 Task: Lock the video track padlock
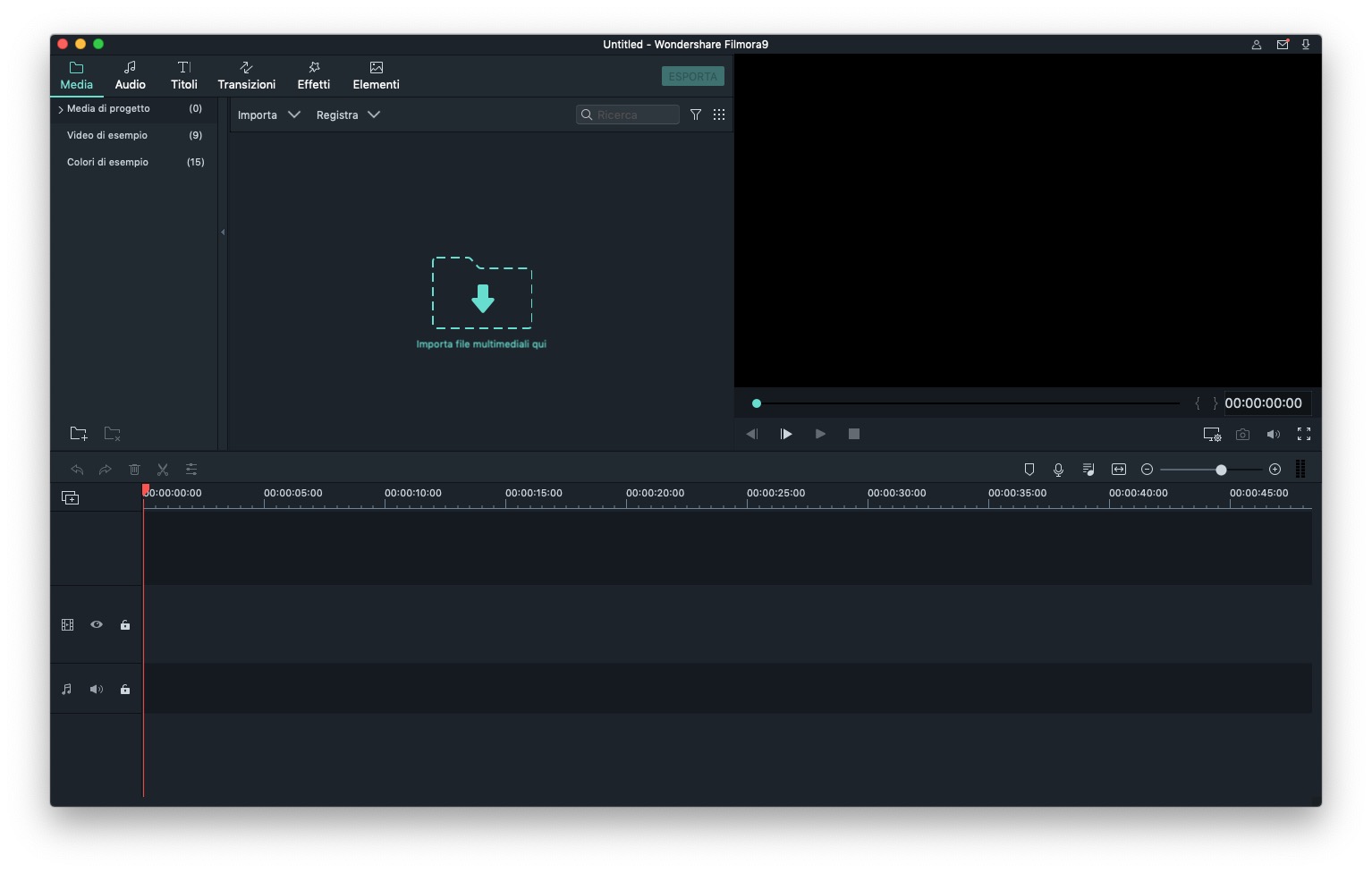point(125,625)
